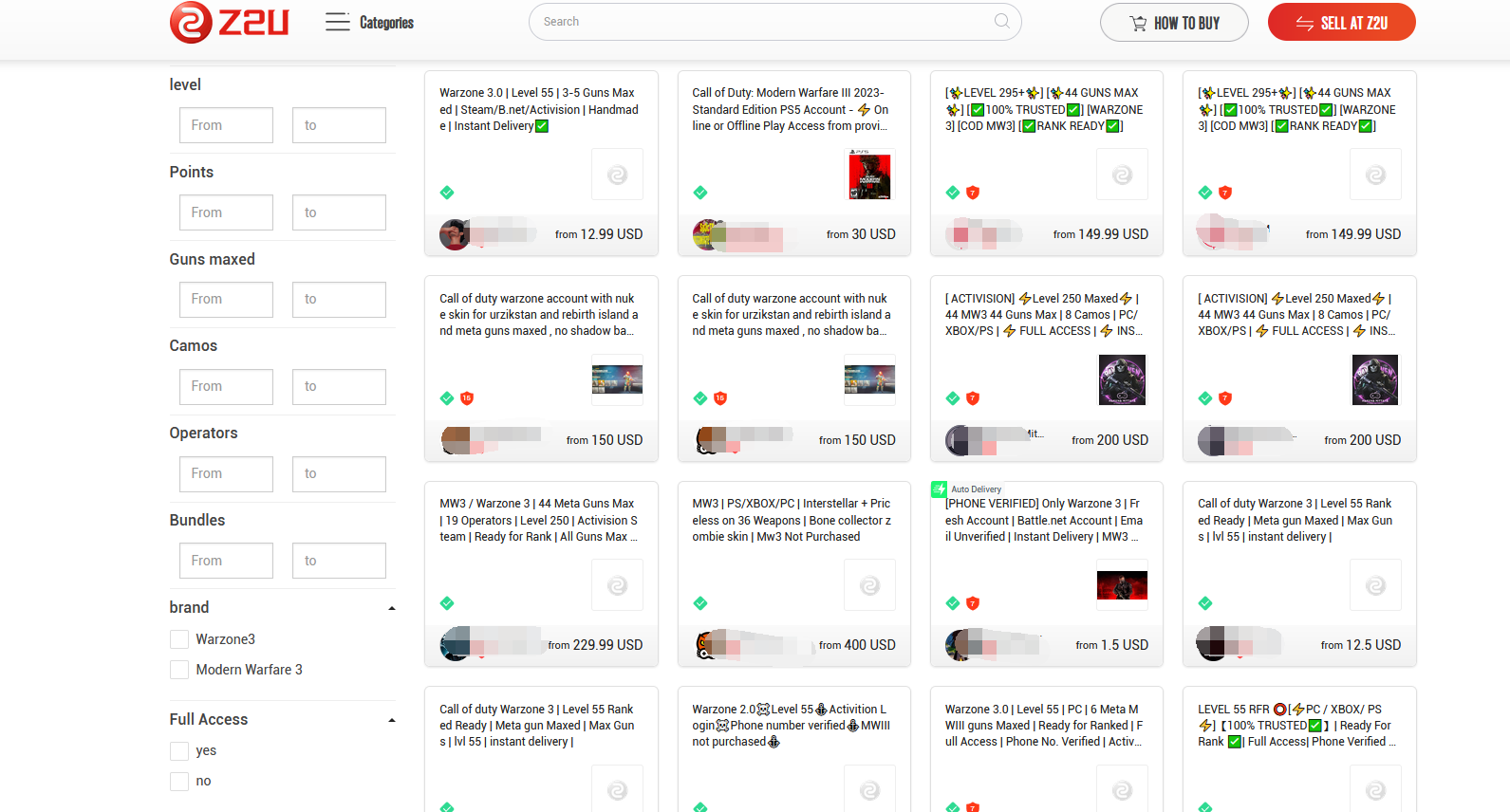Click the seller avatar on 12.99 USD listing

click(x=454, y=234)
